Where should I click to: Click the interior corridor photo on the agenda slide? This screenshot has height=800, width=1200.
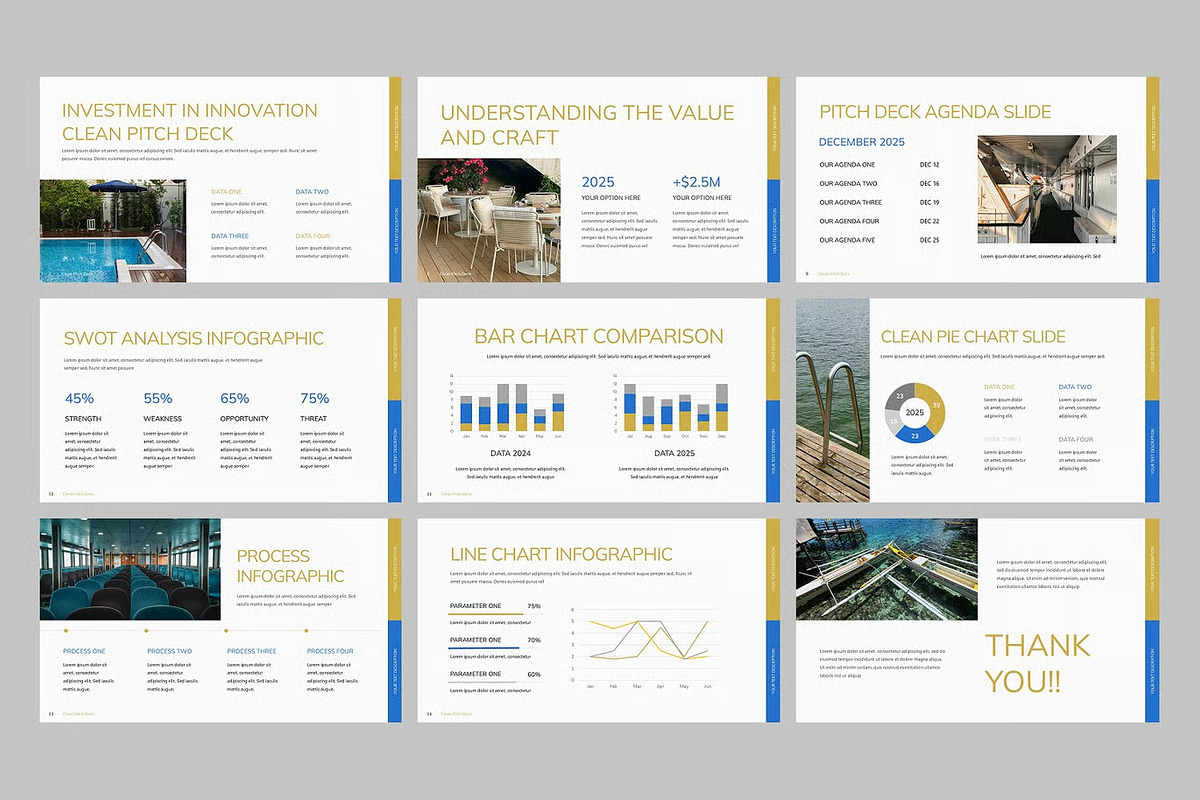tap(1047, 189)
